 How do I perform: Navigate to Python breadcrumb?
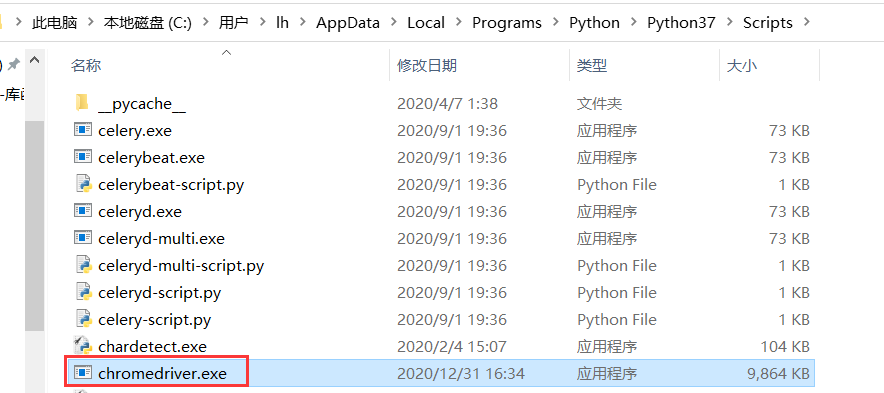tap(594, 23)
